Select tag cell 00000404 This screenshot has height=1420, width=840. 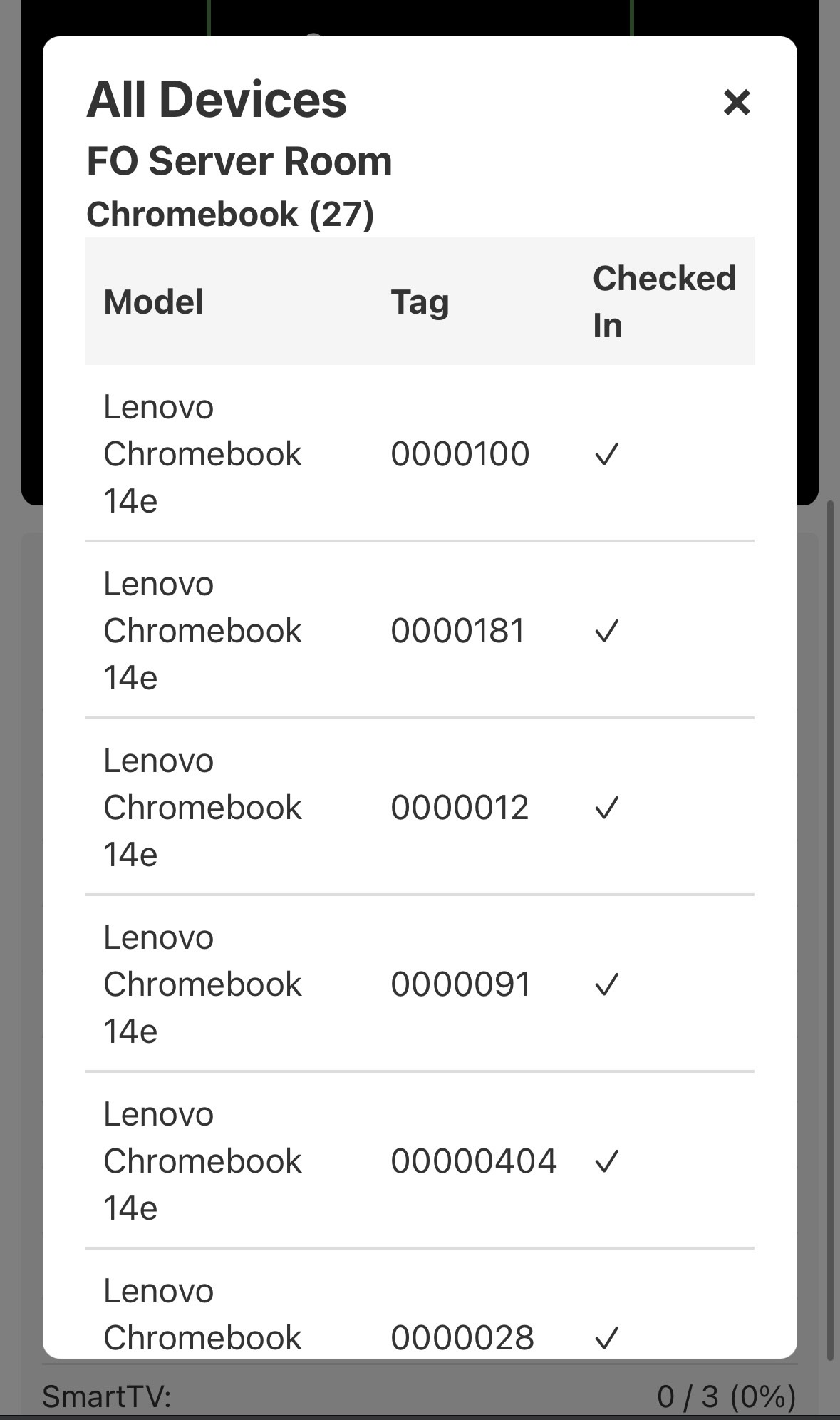tap(474, 1161)
